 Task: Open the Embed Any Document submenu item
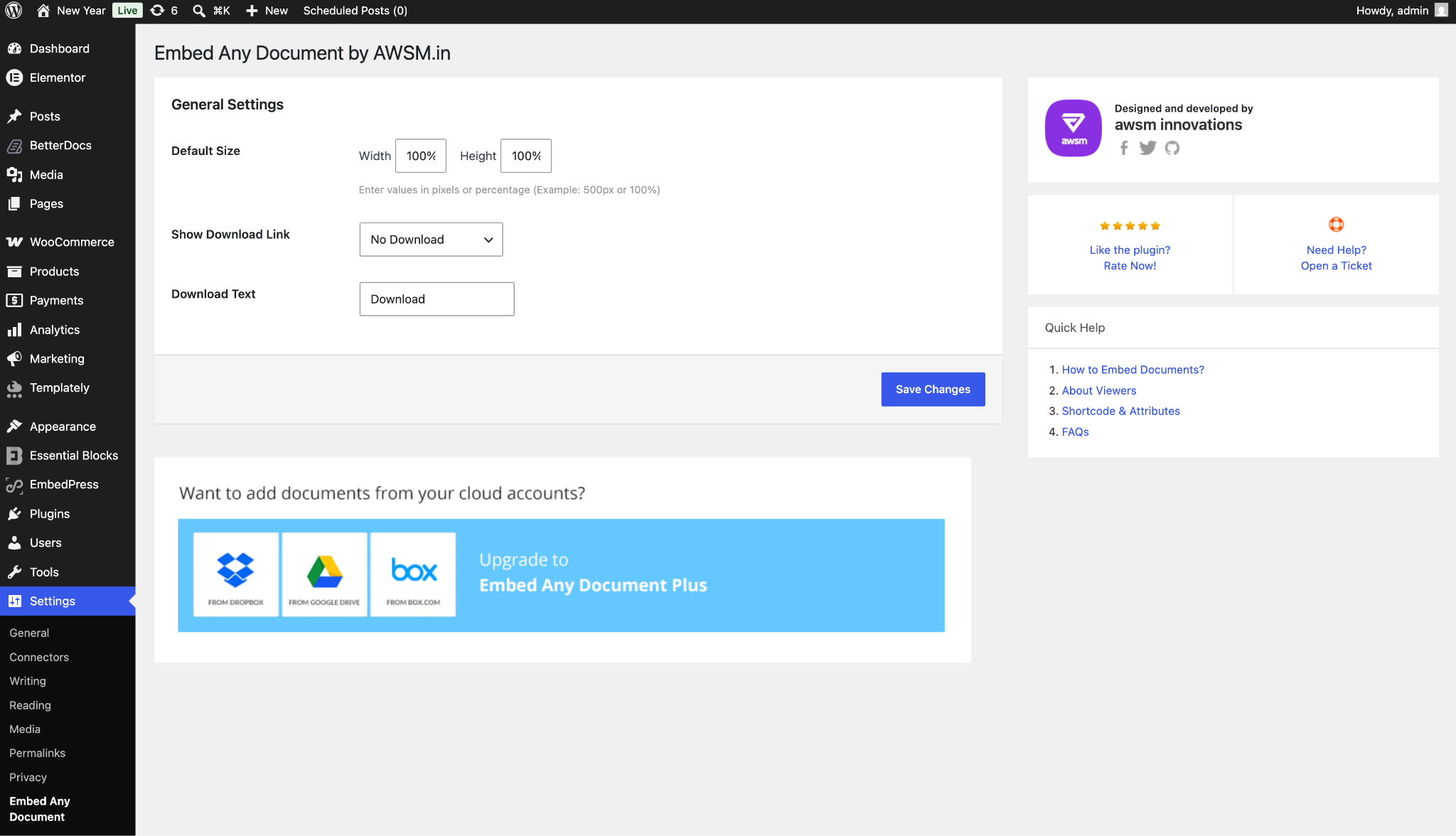point(40,809)
